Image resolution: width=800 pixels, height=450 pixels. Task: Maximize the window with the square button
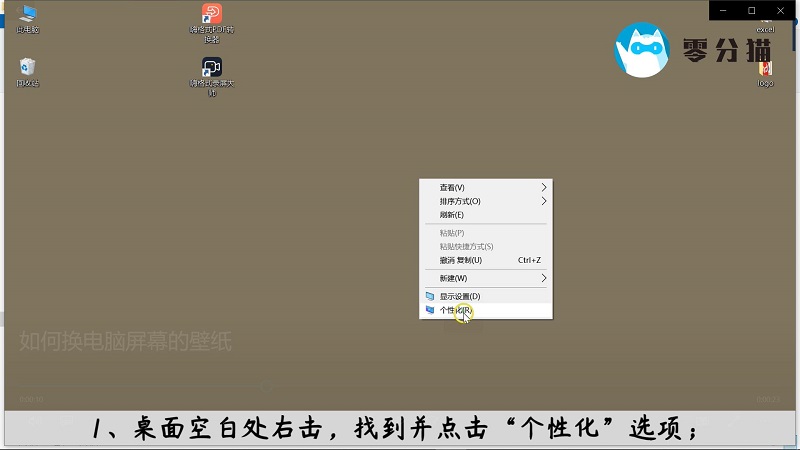752,10
